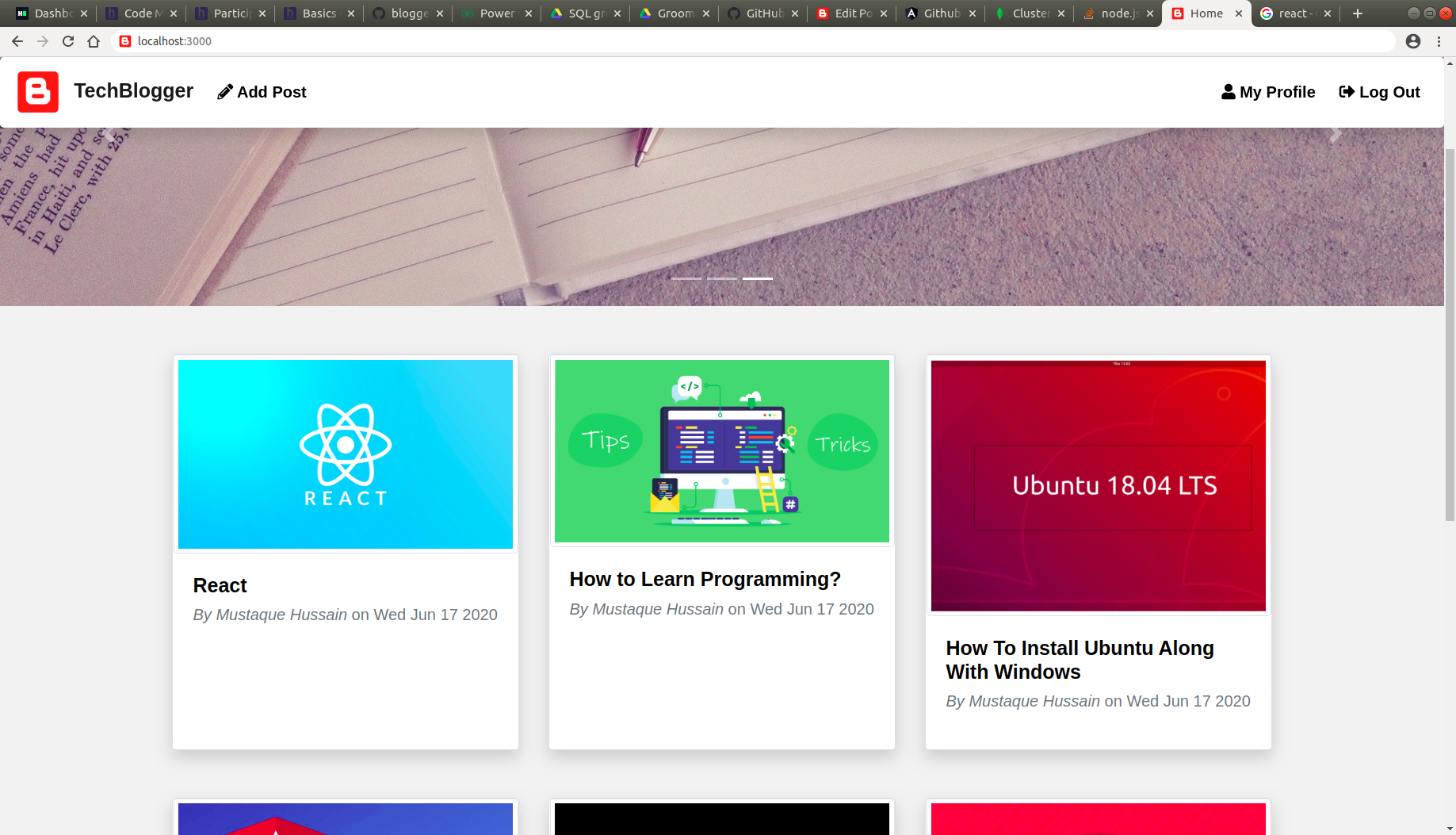The width and height of the screenshot is (1456, 835).
Task: Maximize the browser window
Action: coord(1430,13)
